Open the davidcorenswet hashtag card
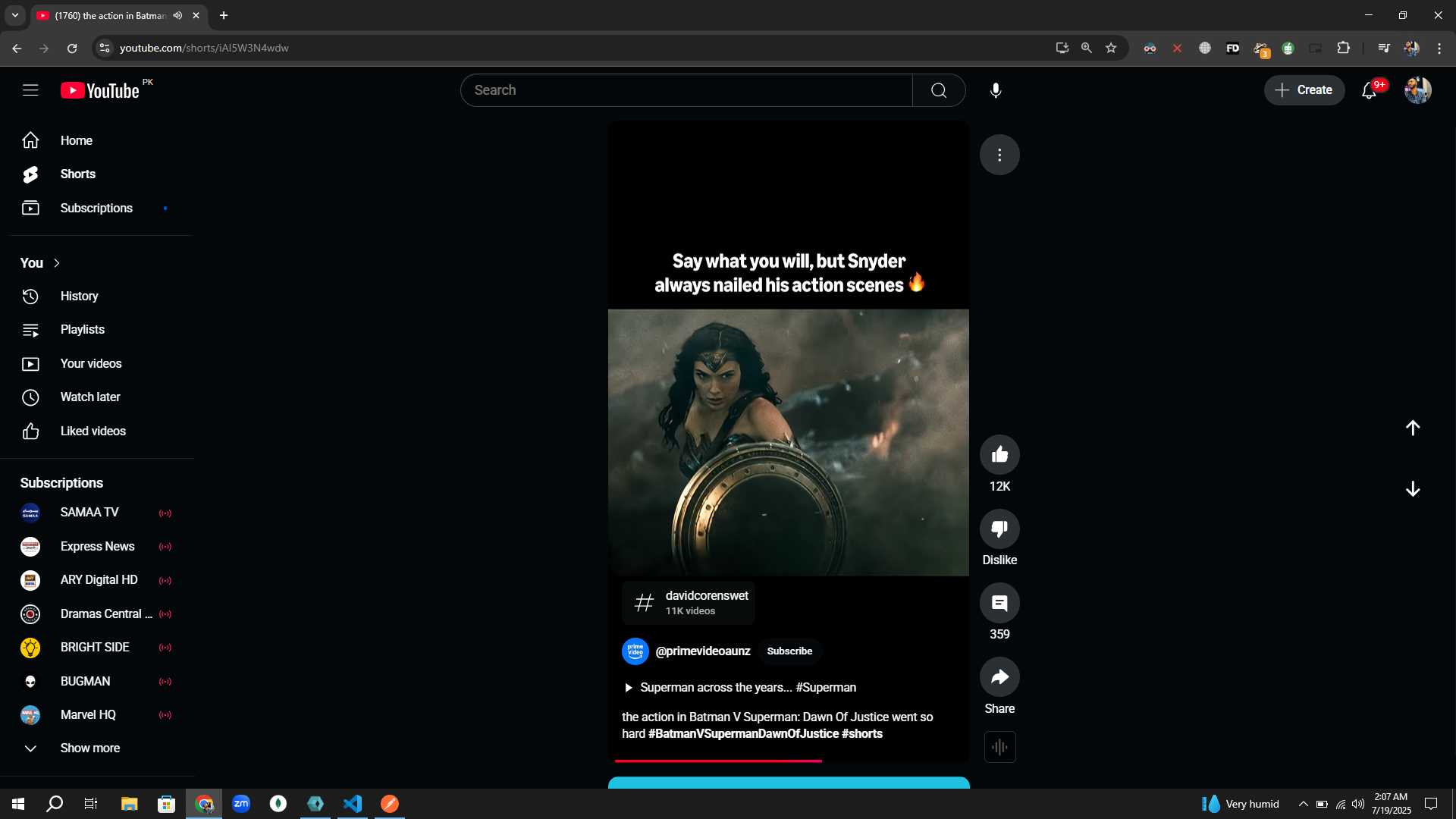The width and height of the screenshot is (1456, 819). coord(689,603)
